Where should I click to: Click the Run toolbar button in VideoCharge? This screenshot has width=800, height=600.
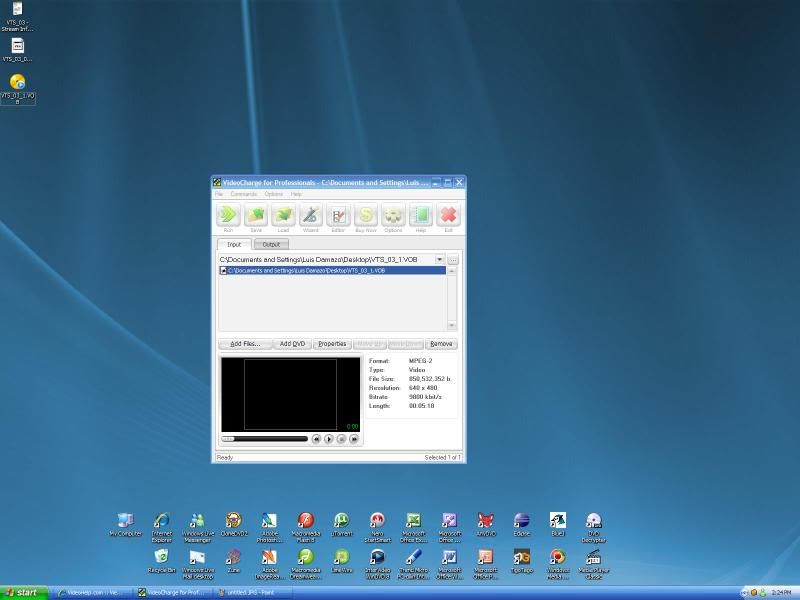228,215
